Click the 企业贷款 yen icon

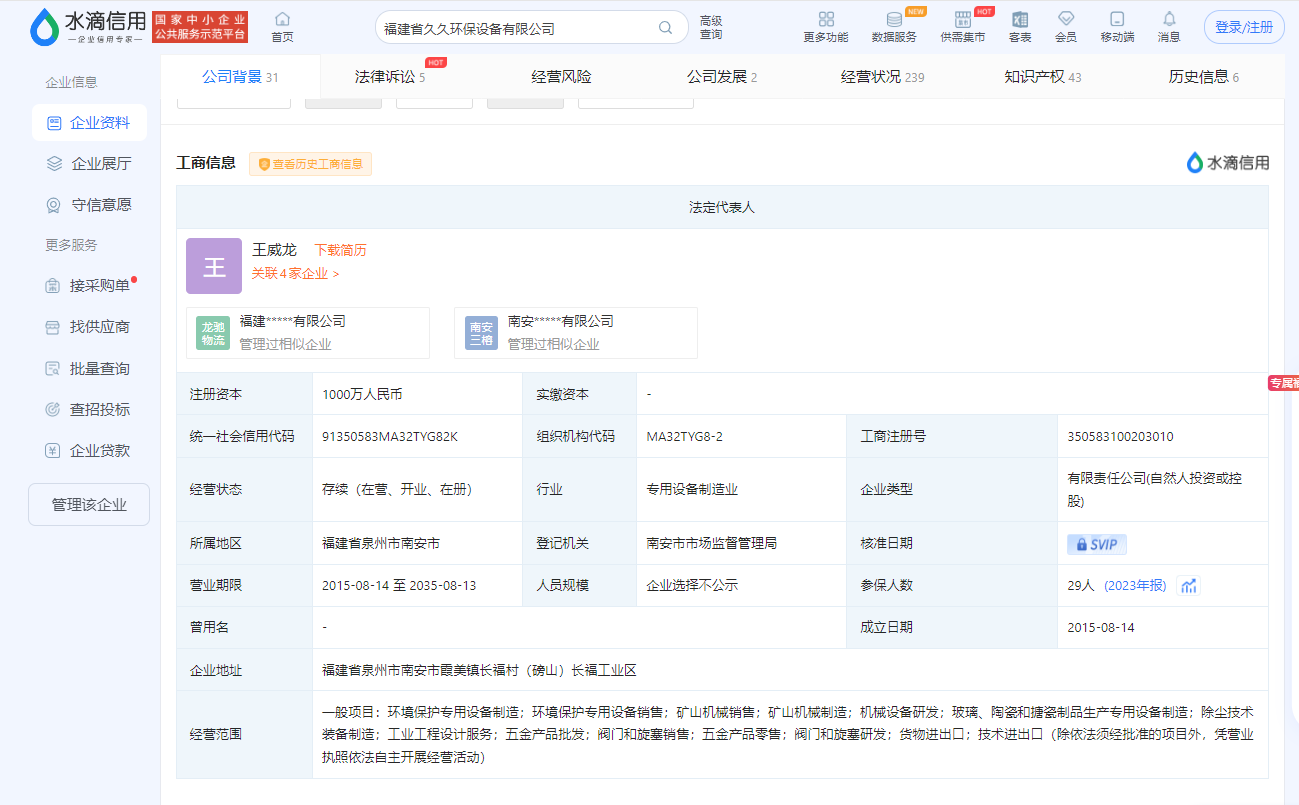coord(53,451)
